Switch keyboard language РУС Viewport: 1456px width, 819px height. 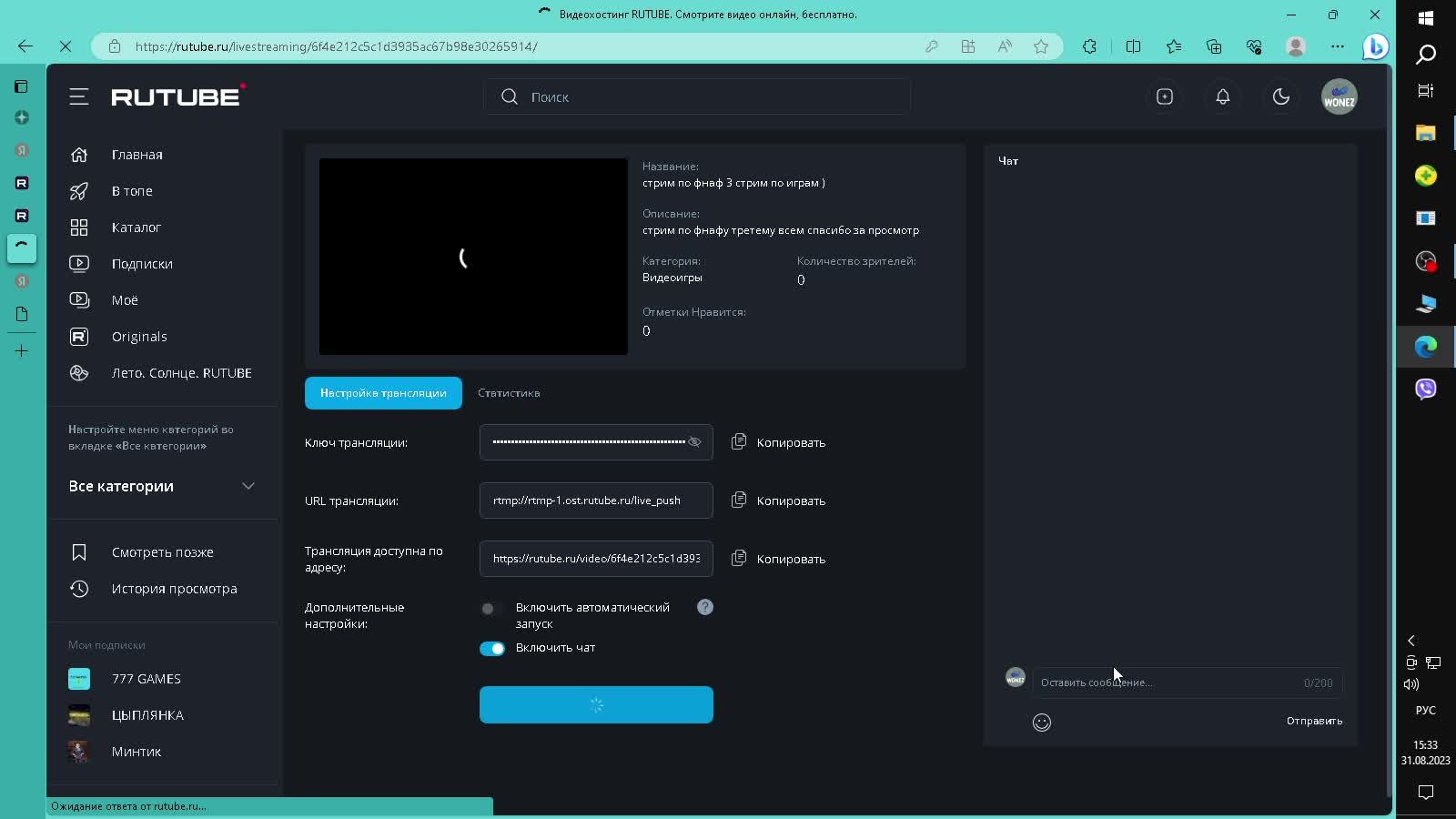1426,710
